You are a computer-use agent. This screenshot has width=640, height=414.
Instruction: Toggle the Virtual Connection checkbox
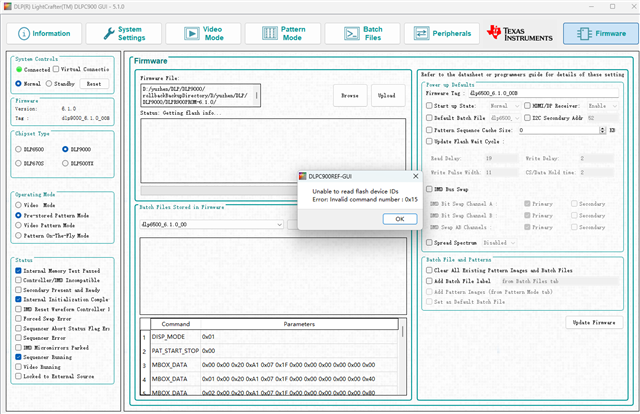56,69
